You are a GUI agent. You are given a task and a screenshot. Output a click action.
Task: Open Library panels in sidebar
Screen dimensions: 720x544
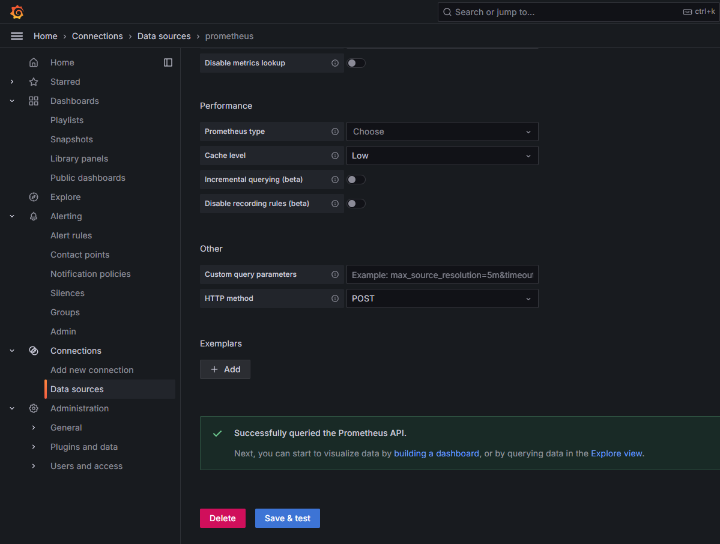79,159
